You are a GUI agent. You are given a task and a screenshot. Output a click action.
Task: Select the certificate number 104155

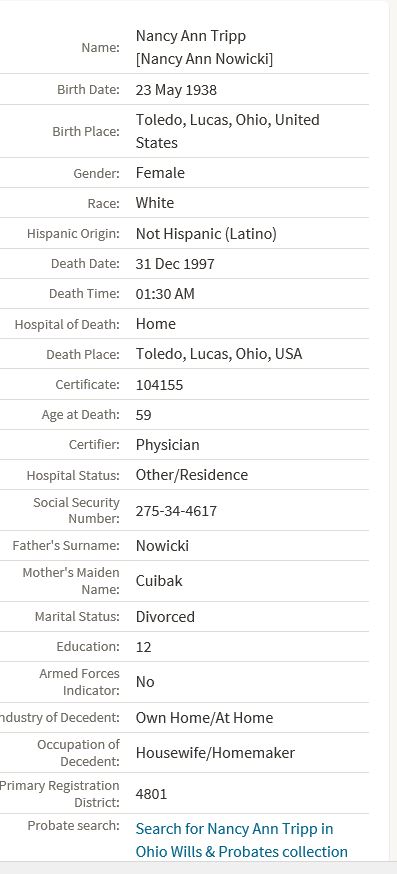(x=159, y=385)
